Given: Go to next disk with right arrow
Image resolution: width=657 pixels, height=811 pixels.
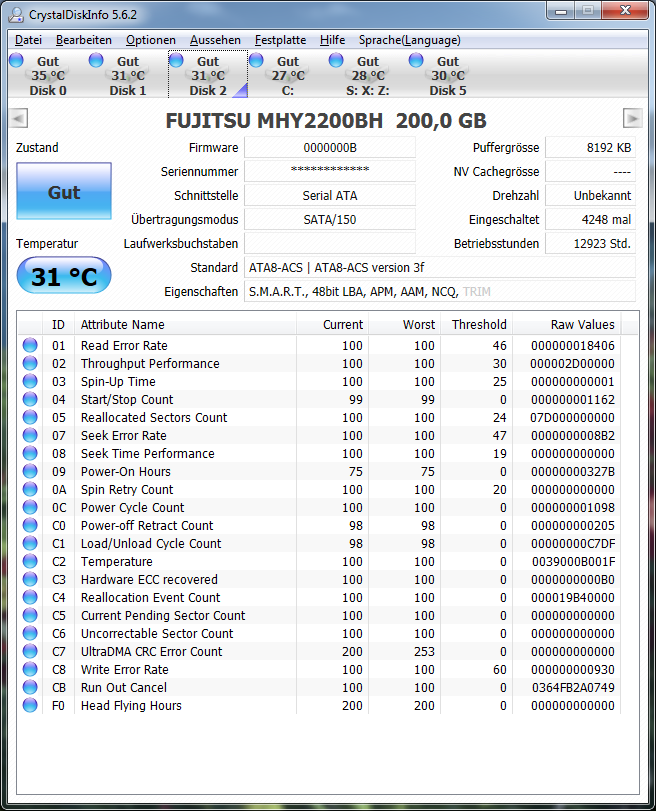Looking at the screenshot, I should point(633,118).
